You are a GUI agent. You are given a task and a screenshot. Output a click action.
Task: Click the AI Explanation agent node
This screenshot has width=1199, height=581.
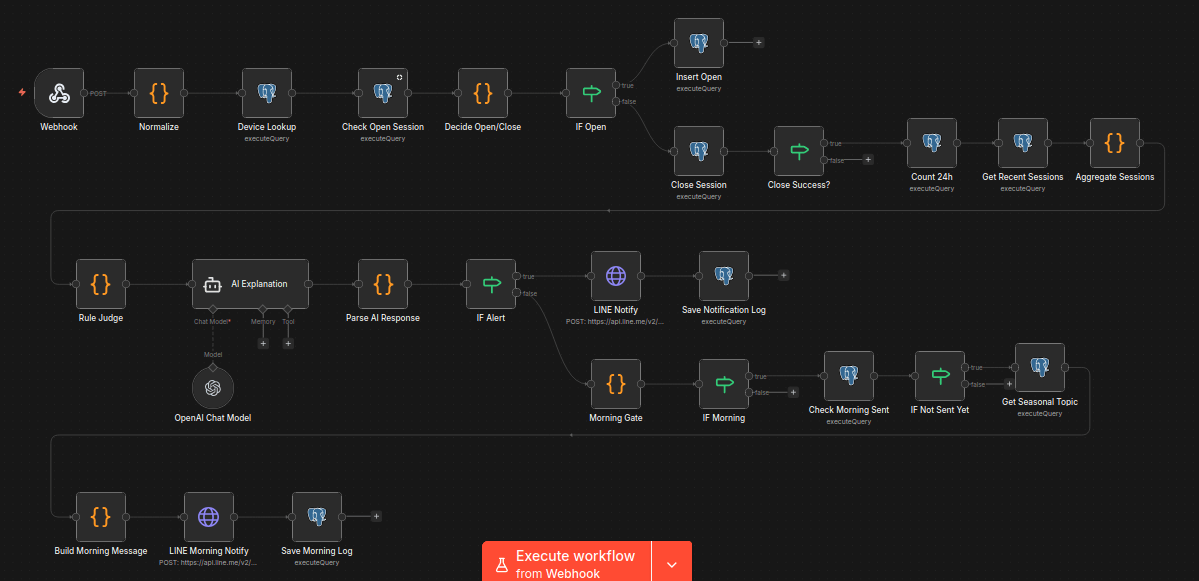click(x=250, y=284)
